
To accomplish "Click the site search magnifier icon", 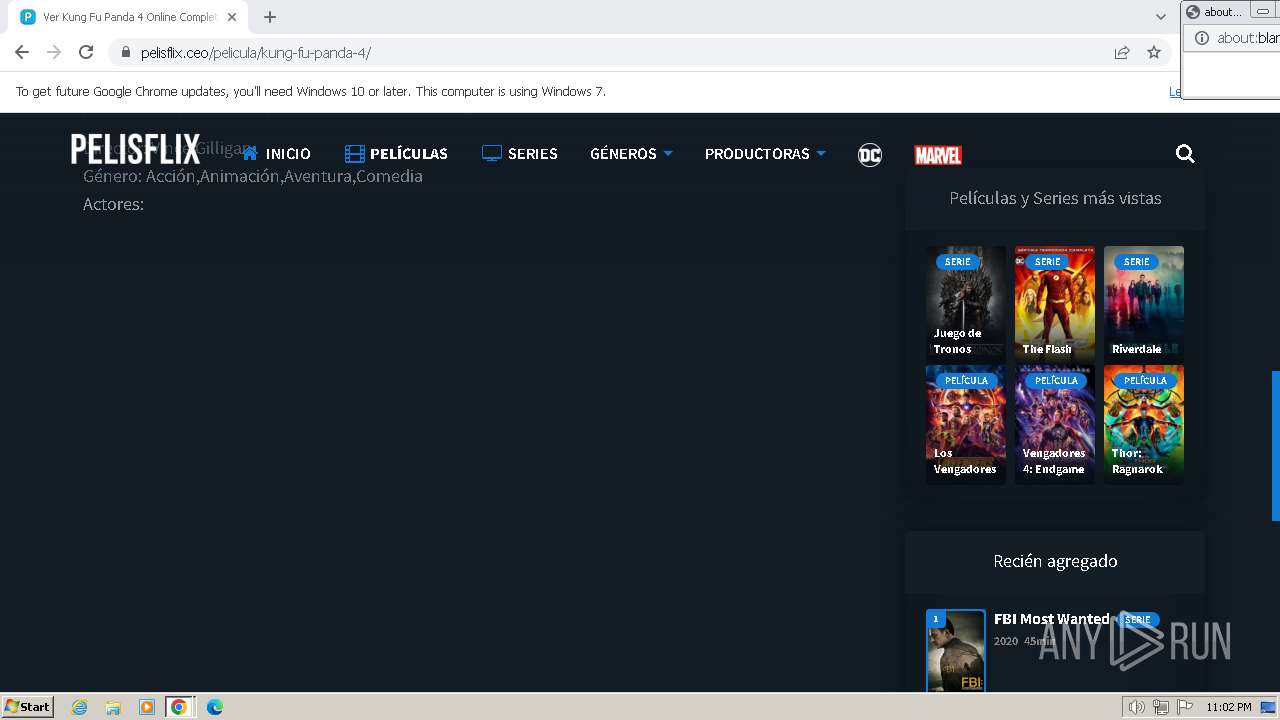I will click(x=1185, y=153).
